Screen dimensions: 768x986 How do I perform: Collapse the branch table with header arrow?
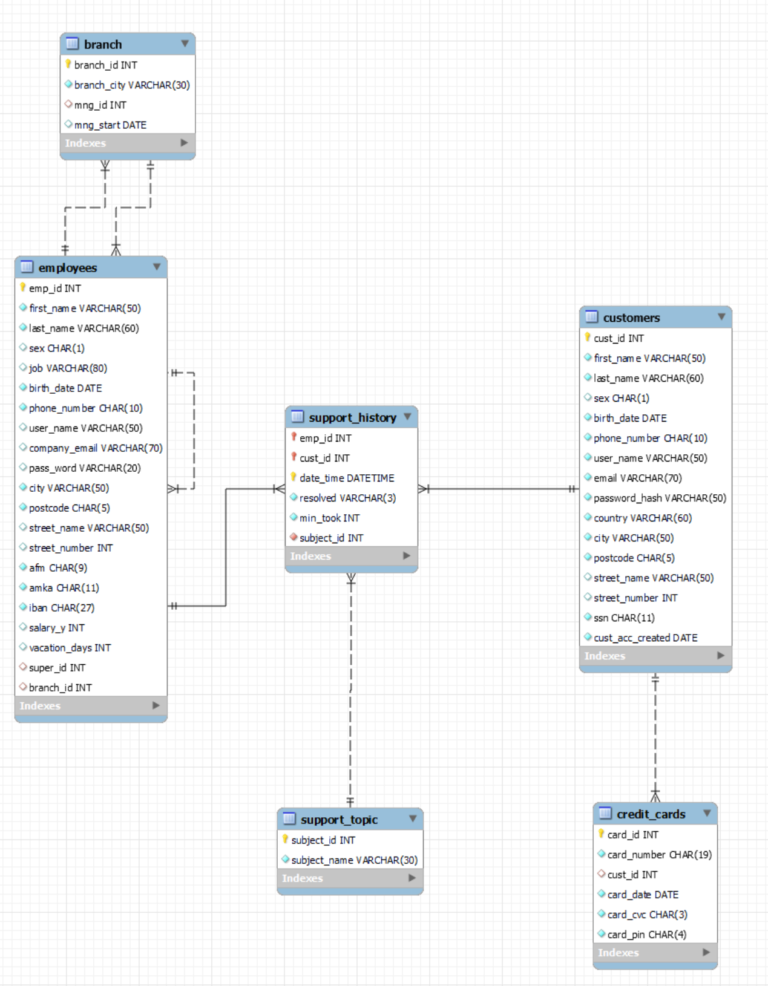point(185,43)
